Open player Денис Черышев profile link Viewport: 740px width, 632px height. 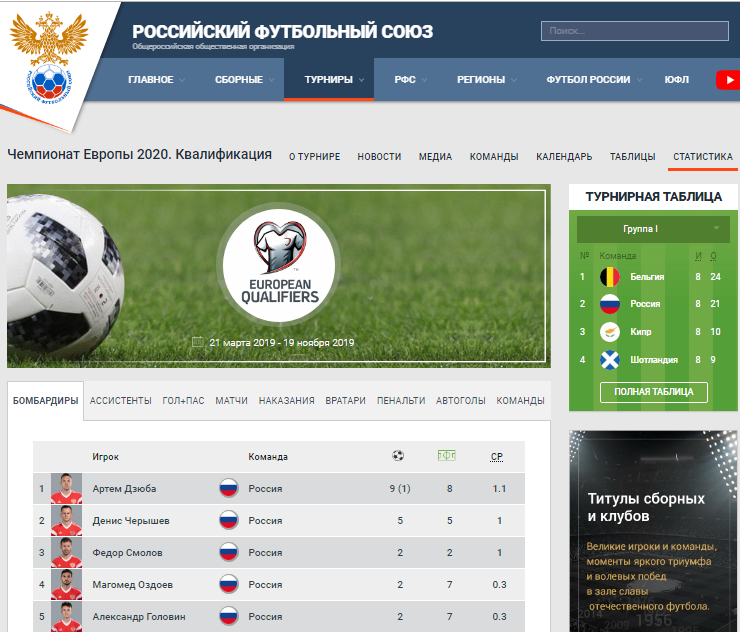[x=131, y=521]
